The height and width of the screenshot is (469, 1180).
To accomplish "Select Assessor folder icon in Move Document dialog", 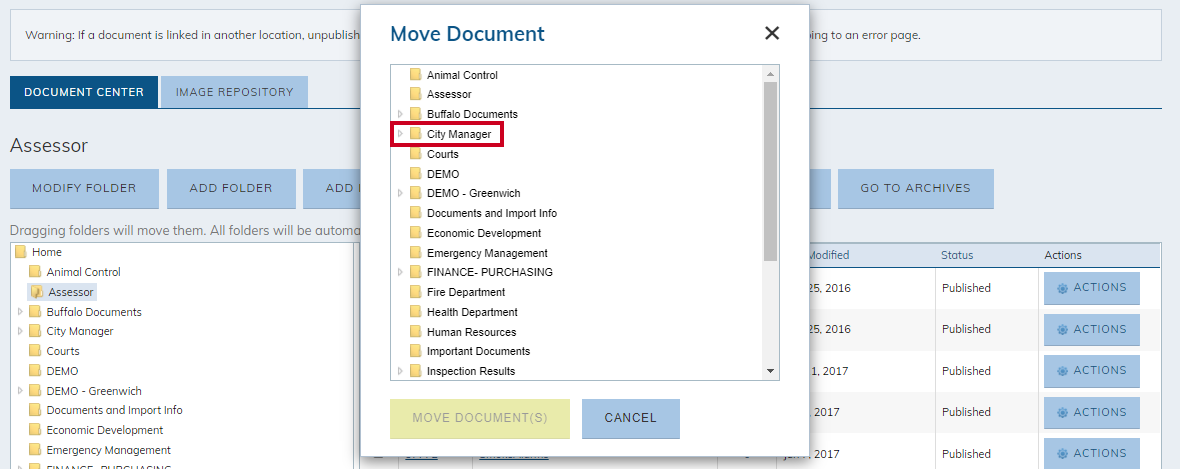I will (415, 94).
